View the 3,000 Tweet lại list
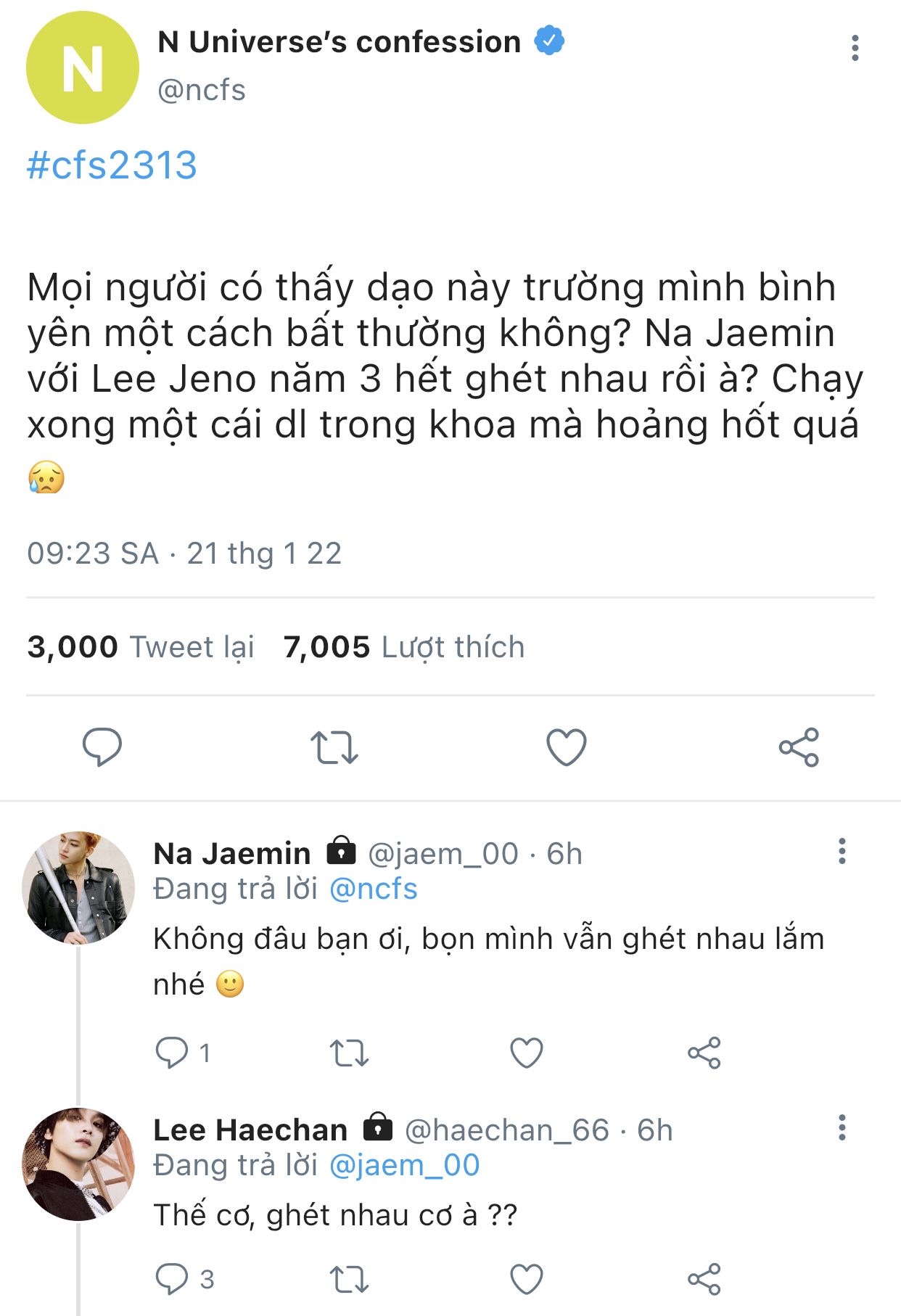This screenshot has height=1316, width=901. pyautogui.click(x=141, y=646)
